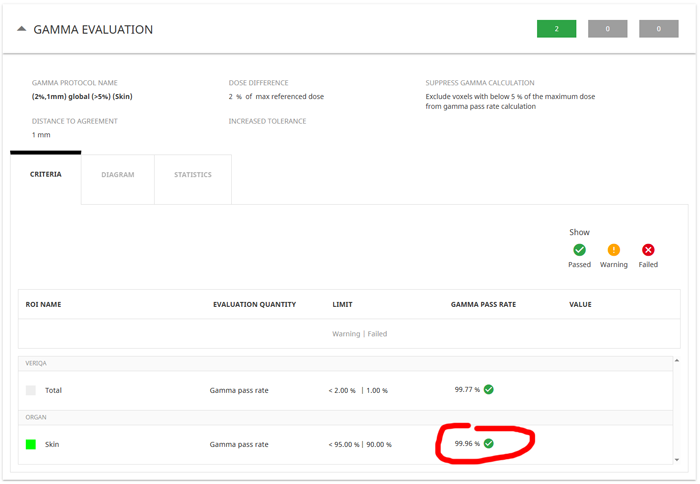700x484 pixels.
Task: Click the Gamma pass rate text in Skin row
Action: (x=239, y=444)
